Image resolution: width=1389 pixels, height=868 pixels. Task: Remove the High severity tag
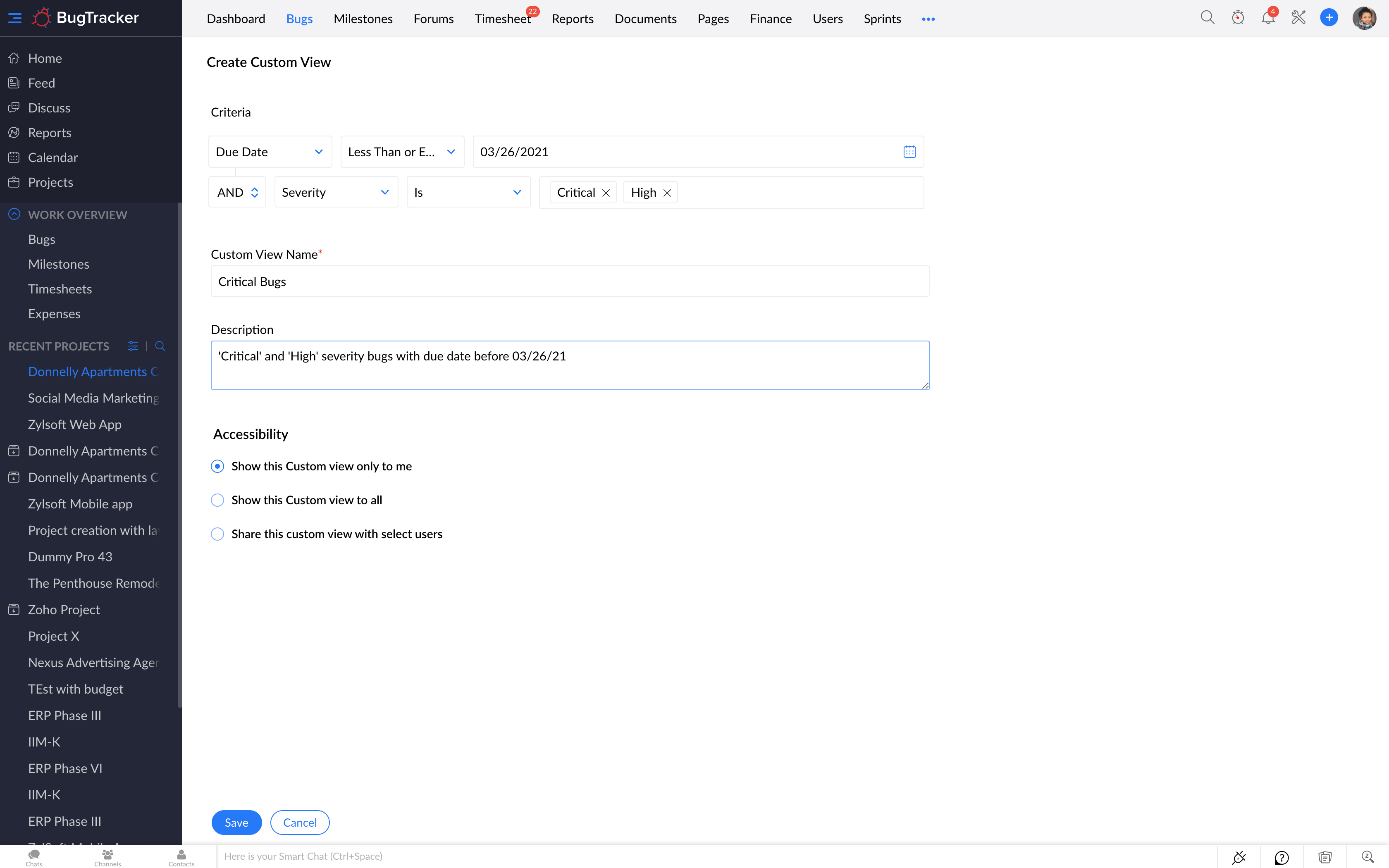667,193
